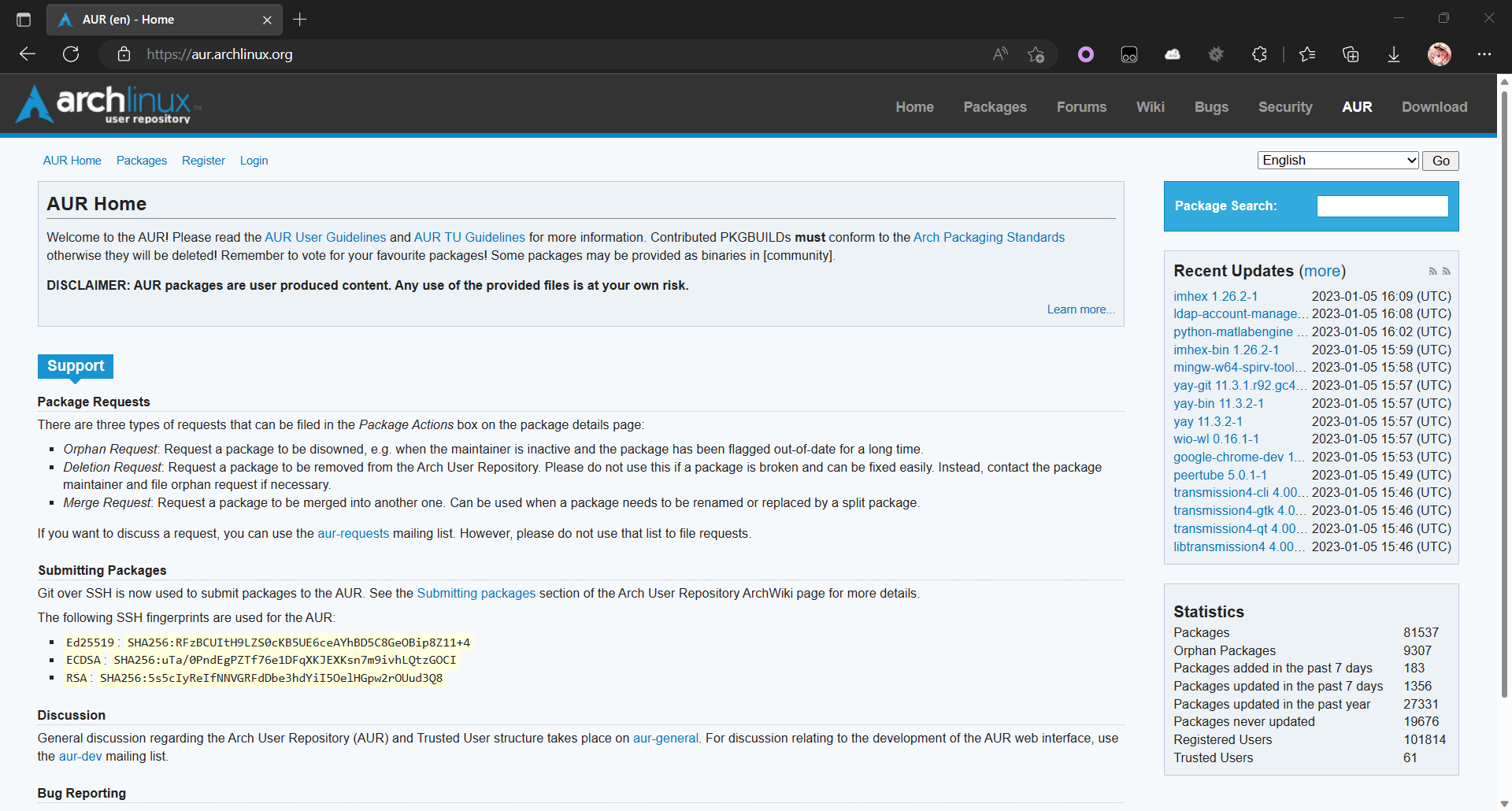Image resolution: width=1512 pixels, height=811 pixels.
Task: Open Immersive Reader from the address bar
Action: pos(1000,54)
